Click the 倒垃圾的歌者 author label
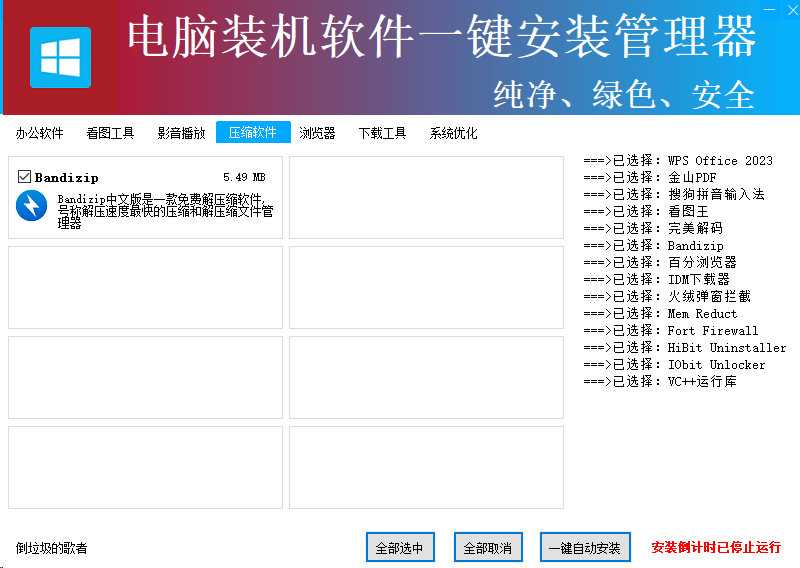800x568 pixels. click(51, 548)
